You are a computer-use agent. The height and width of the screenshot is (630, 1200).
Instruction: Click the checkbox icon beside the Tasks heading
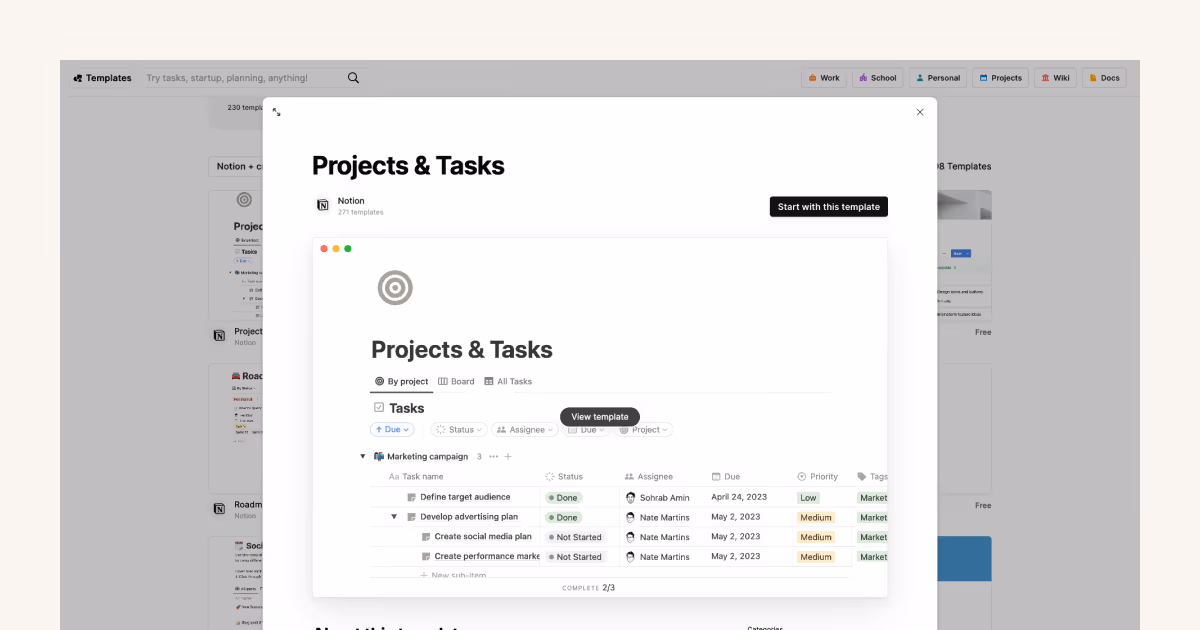377,407
